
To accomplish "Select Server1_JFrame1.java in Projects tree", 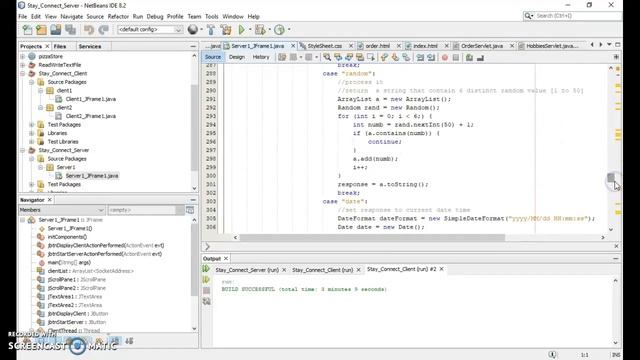I will (x=92, y=176).
